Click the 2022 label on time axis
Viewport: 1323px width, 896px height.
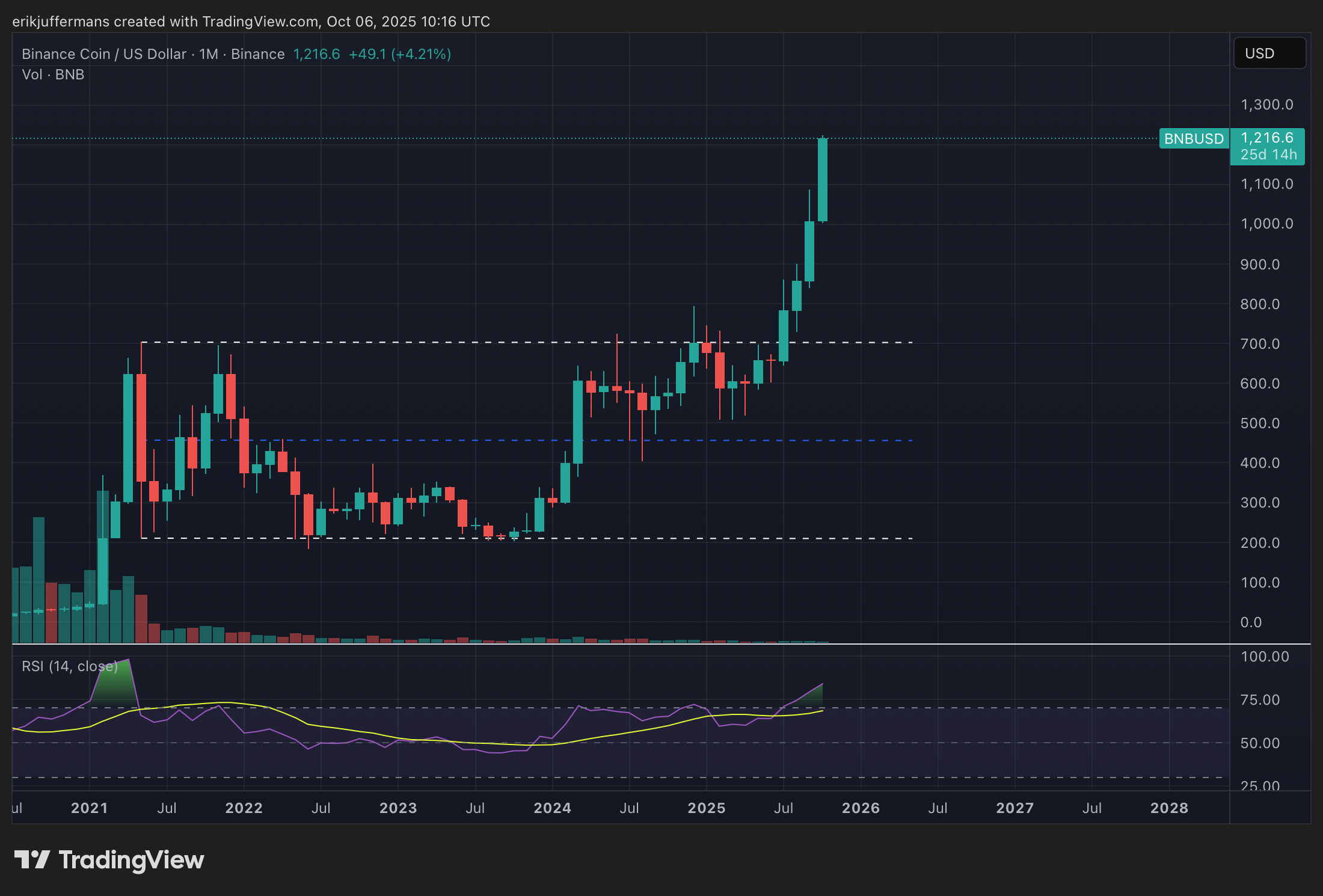click(x=244, y=808)
